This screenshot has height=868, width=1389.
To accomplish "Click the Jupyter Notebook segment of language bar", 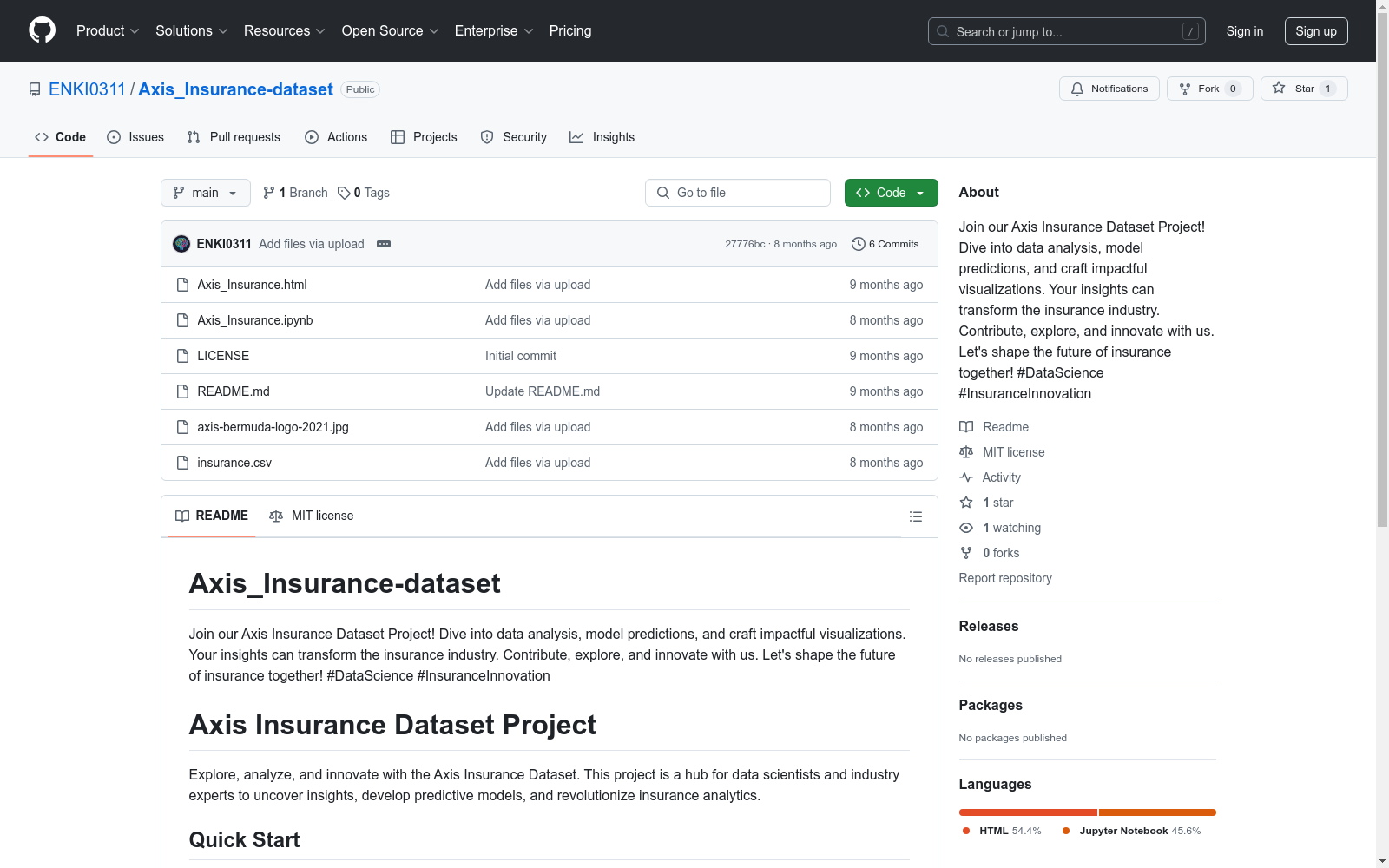I will [1158, 812].
